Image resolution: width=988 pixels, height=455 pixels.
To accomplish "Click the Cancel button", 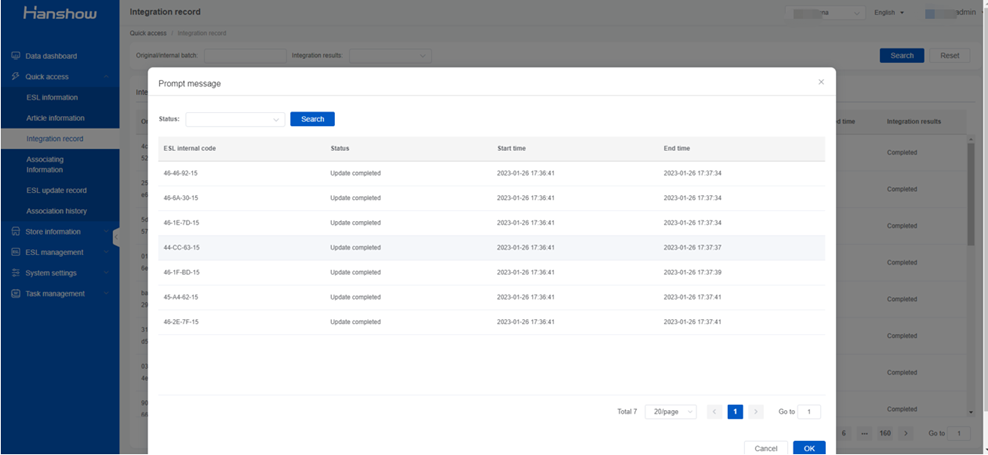I will pyautogui.click(x=766, y=448).
